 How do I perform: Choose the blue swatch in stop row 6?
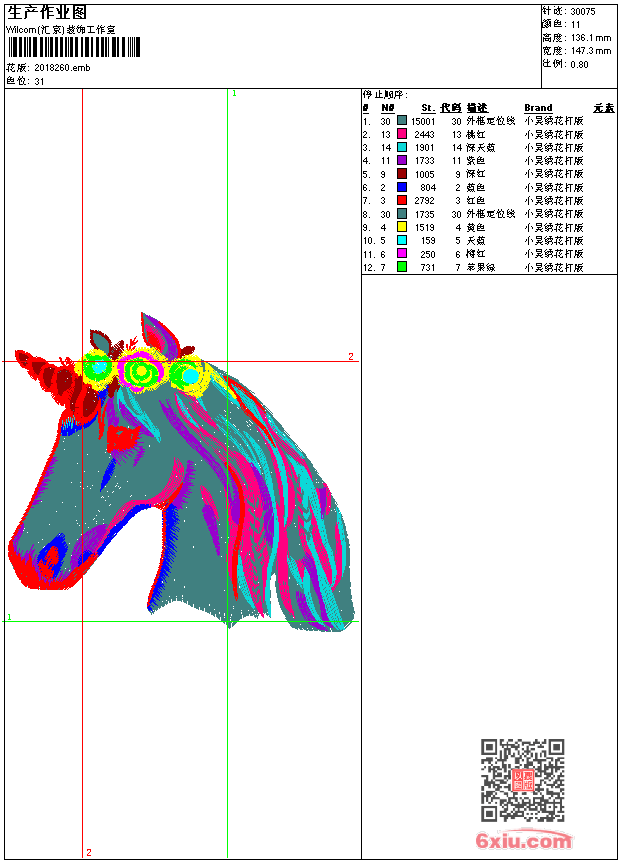click(402, 187)
